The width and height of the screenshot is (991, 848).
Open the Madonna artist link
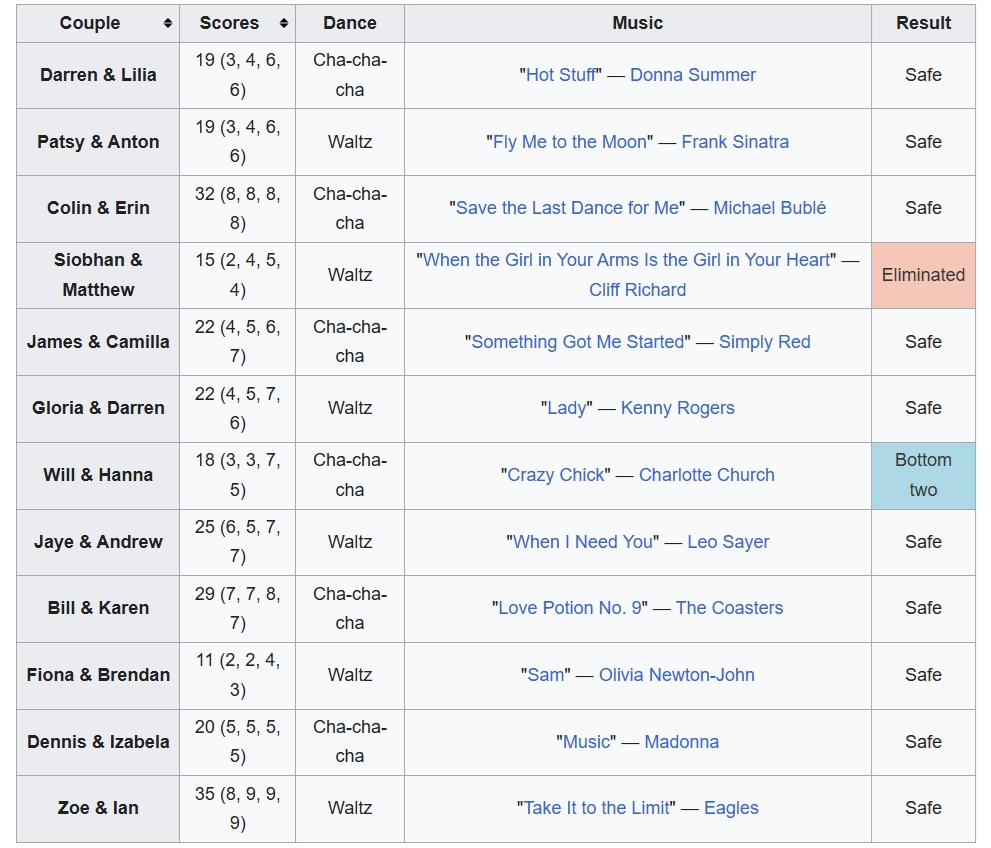pos(682,742)
